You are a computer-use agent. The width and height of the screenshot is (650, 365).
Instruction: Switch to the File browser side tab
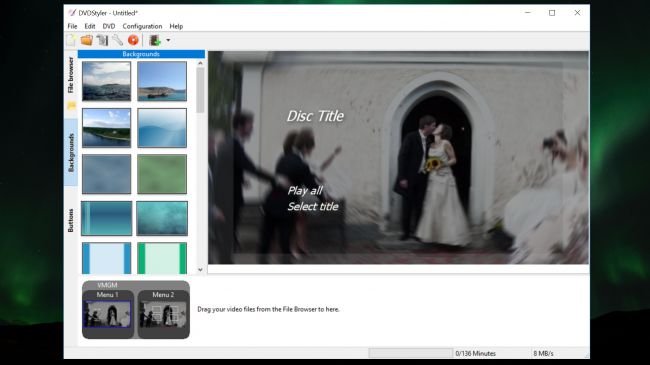pyautogui.click(x=71, y=75)
